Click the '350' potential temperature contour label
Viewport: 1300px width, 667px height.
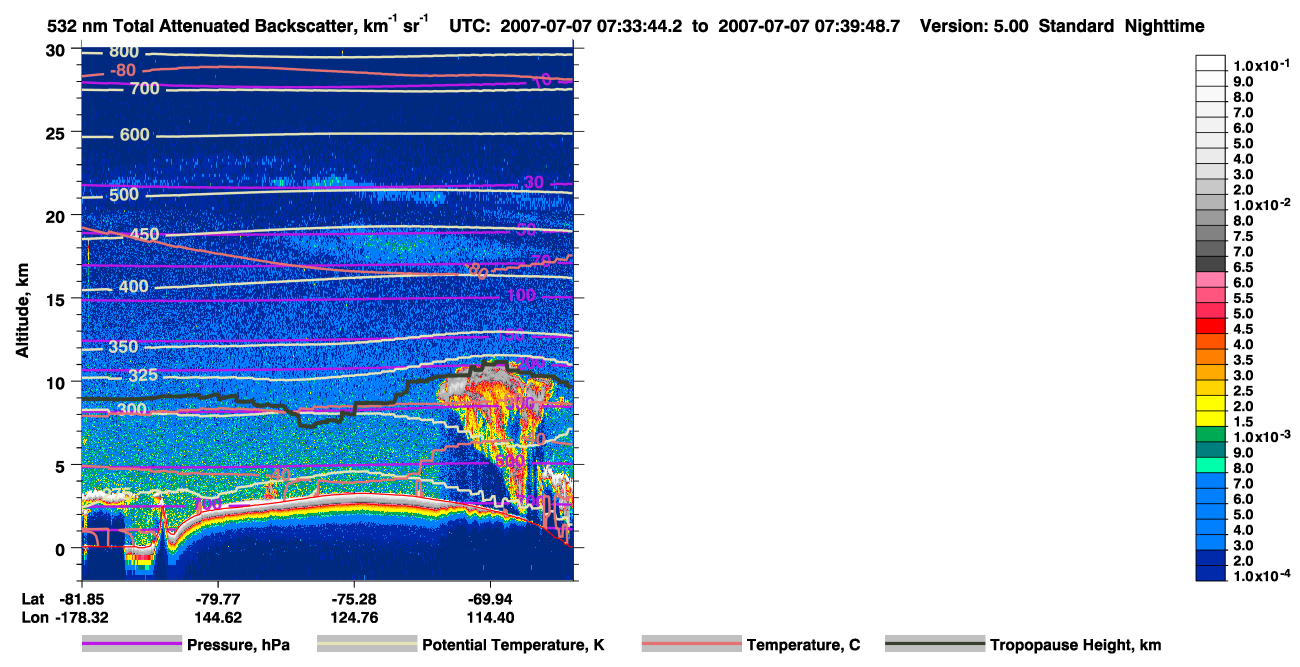123,347
